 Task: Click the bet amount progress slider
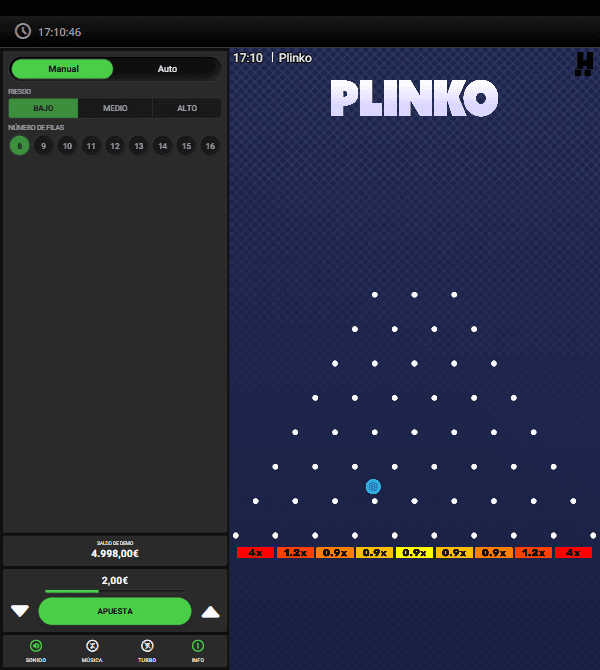click(115, 591)
